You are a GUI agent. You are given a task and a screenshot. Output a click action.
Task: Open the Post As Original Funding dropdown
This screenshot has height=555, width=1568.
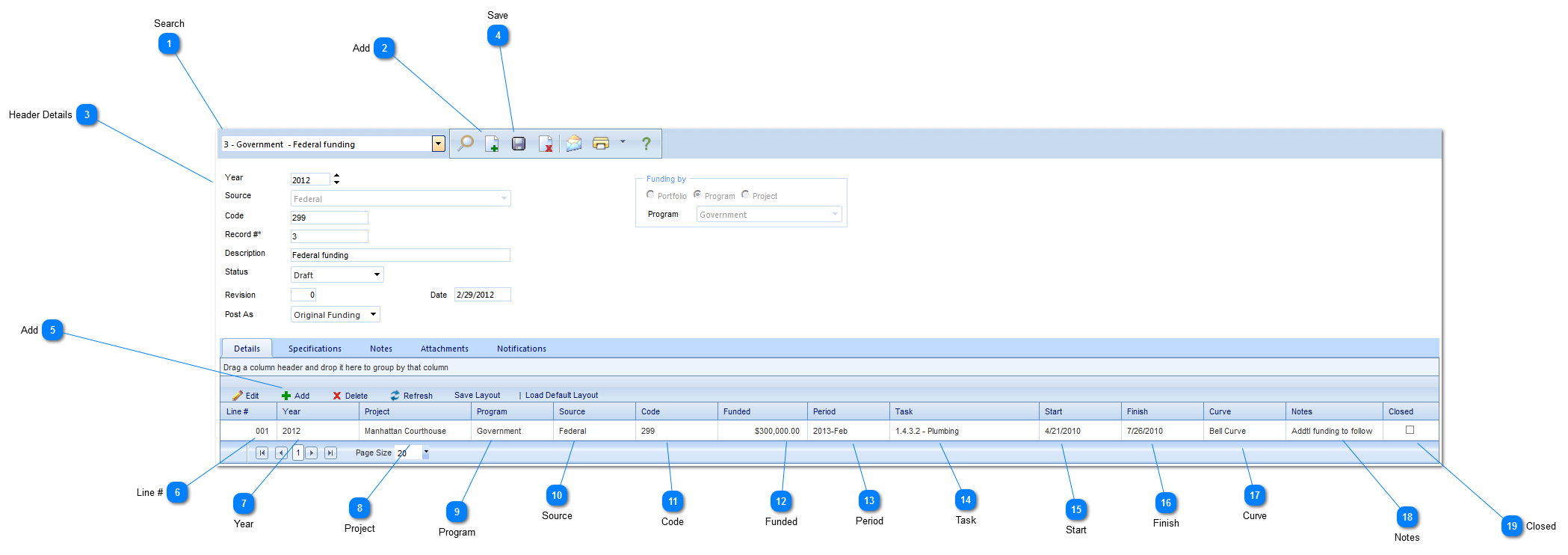336,315
